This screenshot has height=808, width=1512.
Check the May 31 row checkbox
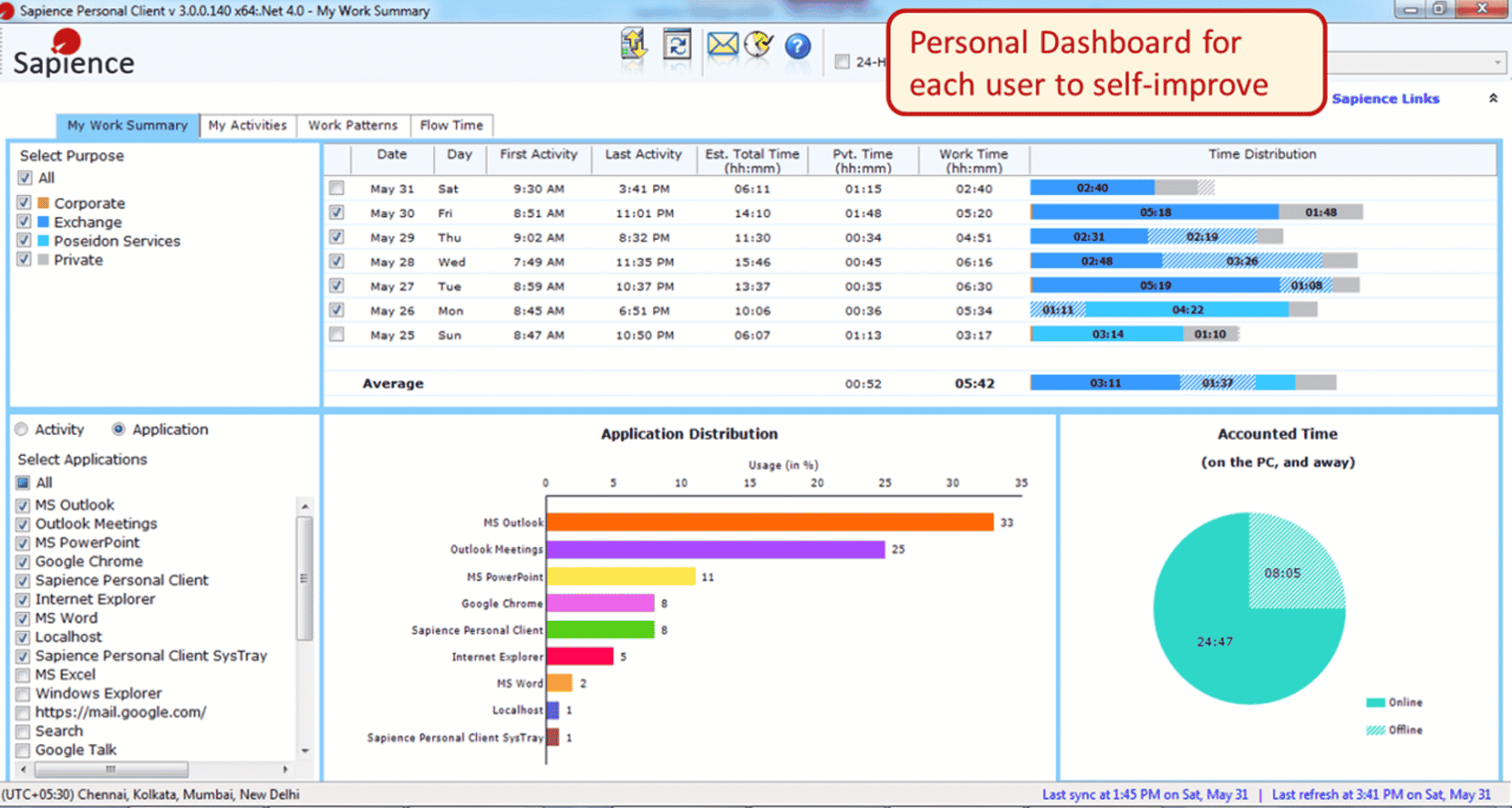(337, 188)
